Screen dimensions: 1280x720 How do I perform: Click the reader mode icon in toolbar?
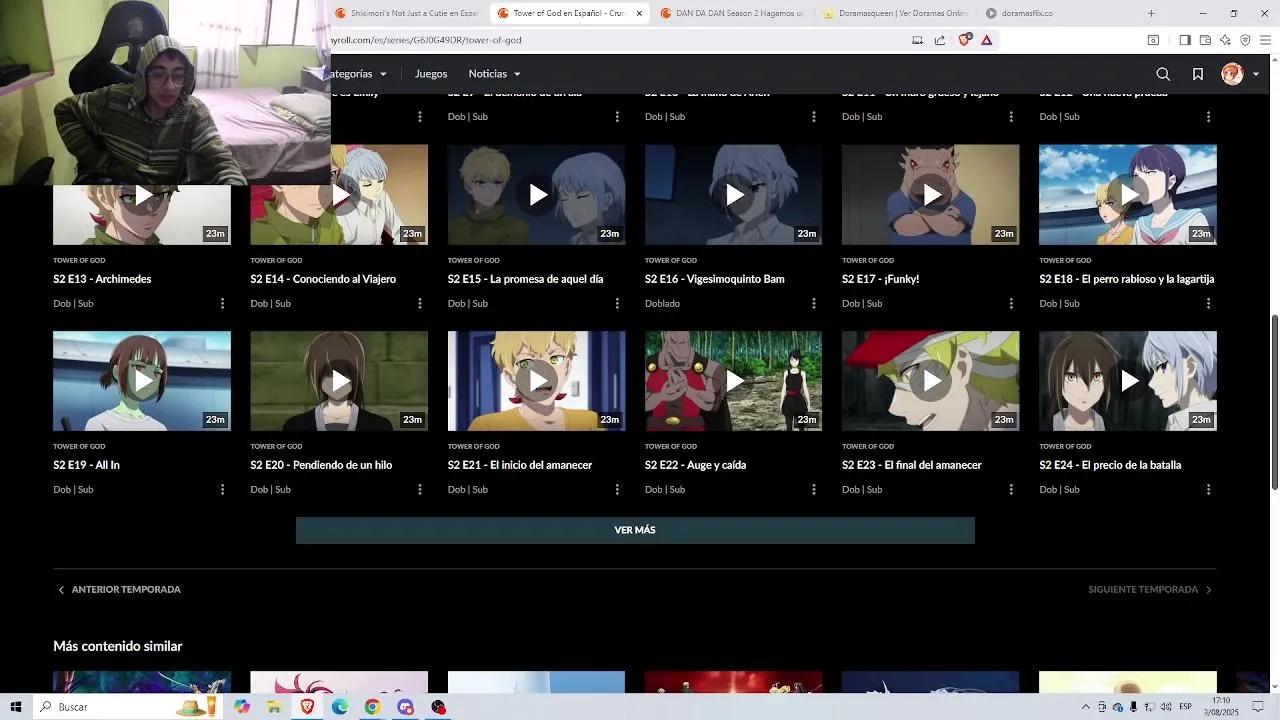click(x=1153, y=40)
